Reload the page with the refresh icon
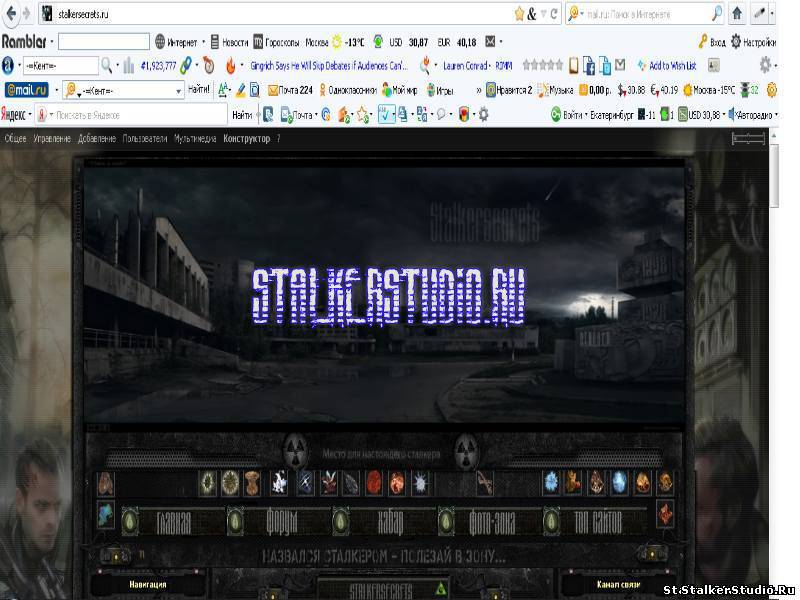 click(554, 14)
